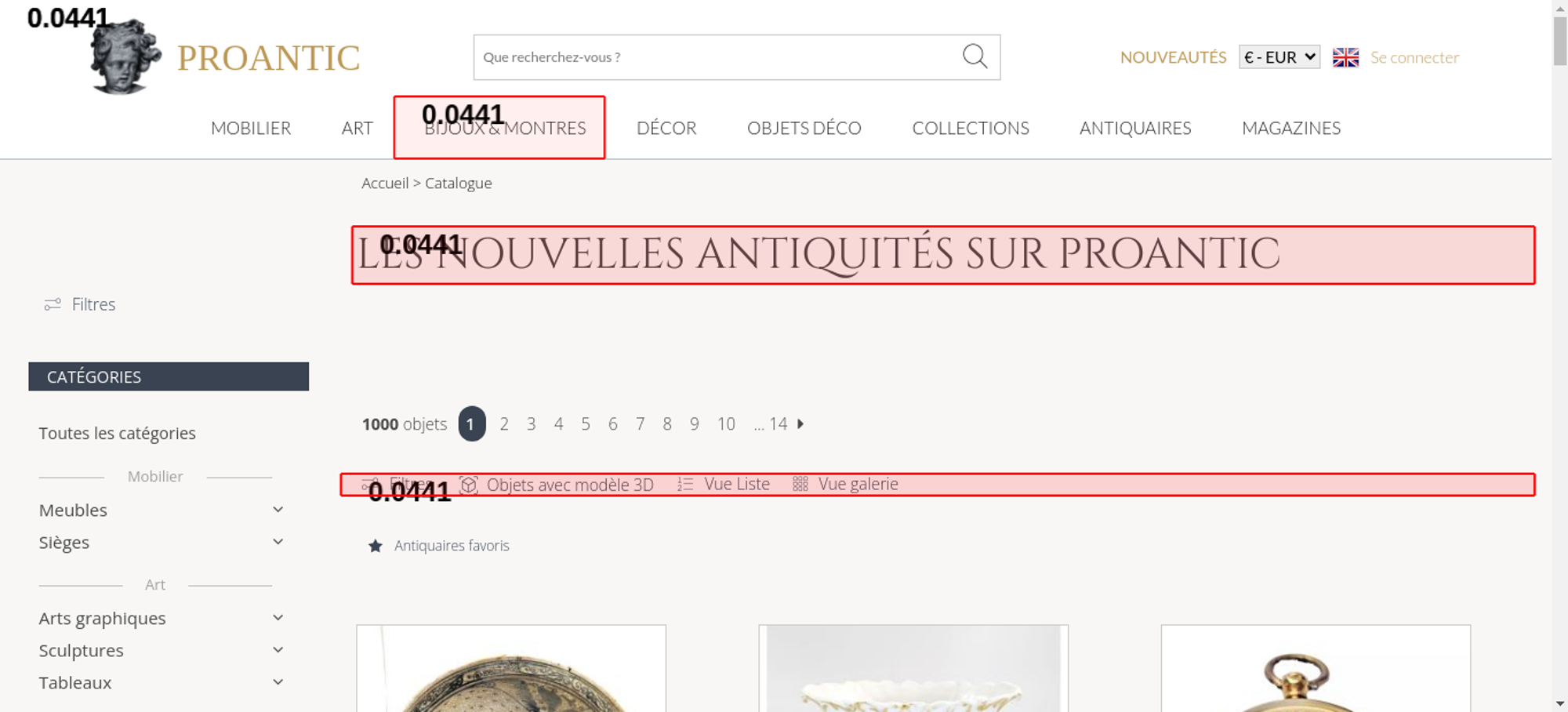The width and height of the screenshot is (1568, 712).
Task: Open second product thumbnail with white porcelain
Action: click(x=913, y=669)
